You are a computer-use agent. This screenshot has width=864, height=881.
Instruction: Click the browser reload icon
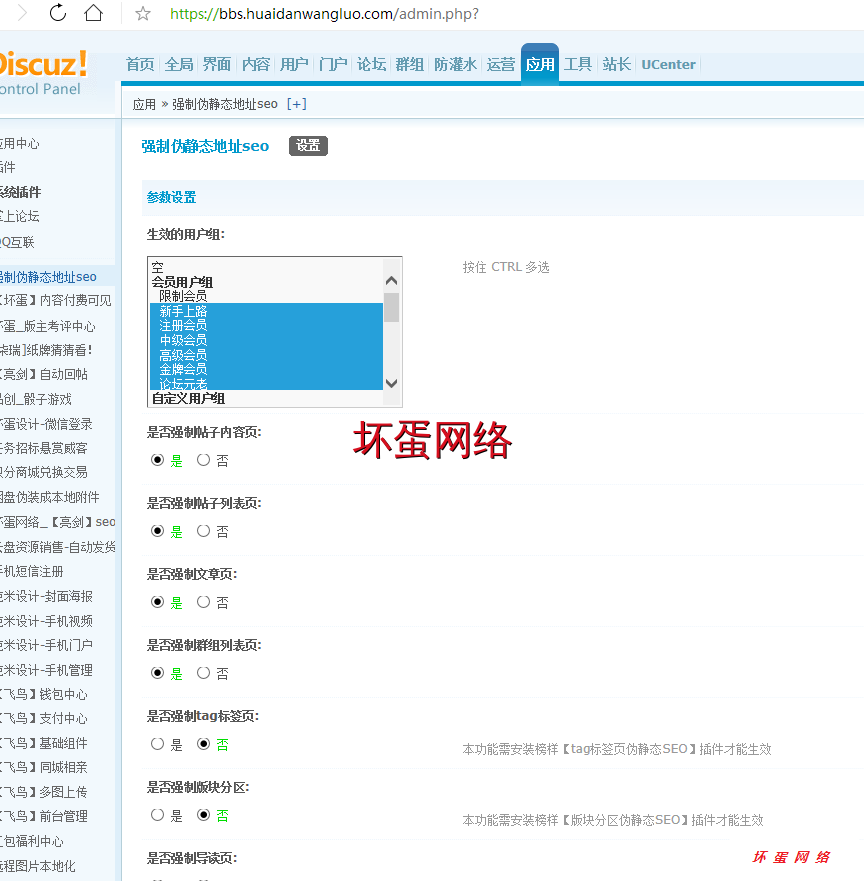click(58, 12)
